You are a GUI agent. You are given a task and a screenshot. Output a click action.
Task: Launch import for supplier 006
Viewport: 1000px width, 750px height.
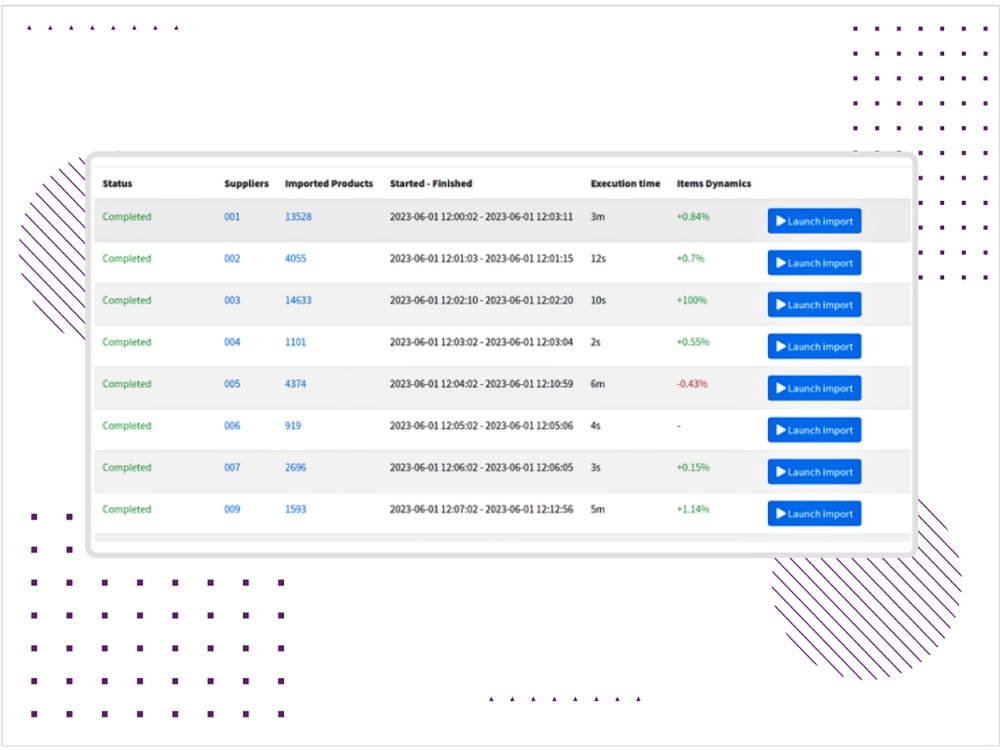[814, 430]
